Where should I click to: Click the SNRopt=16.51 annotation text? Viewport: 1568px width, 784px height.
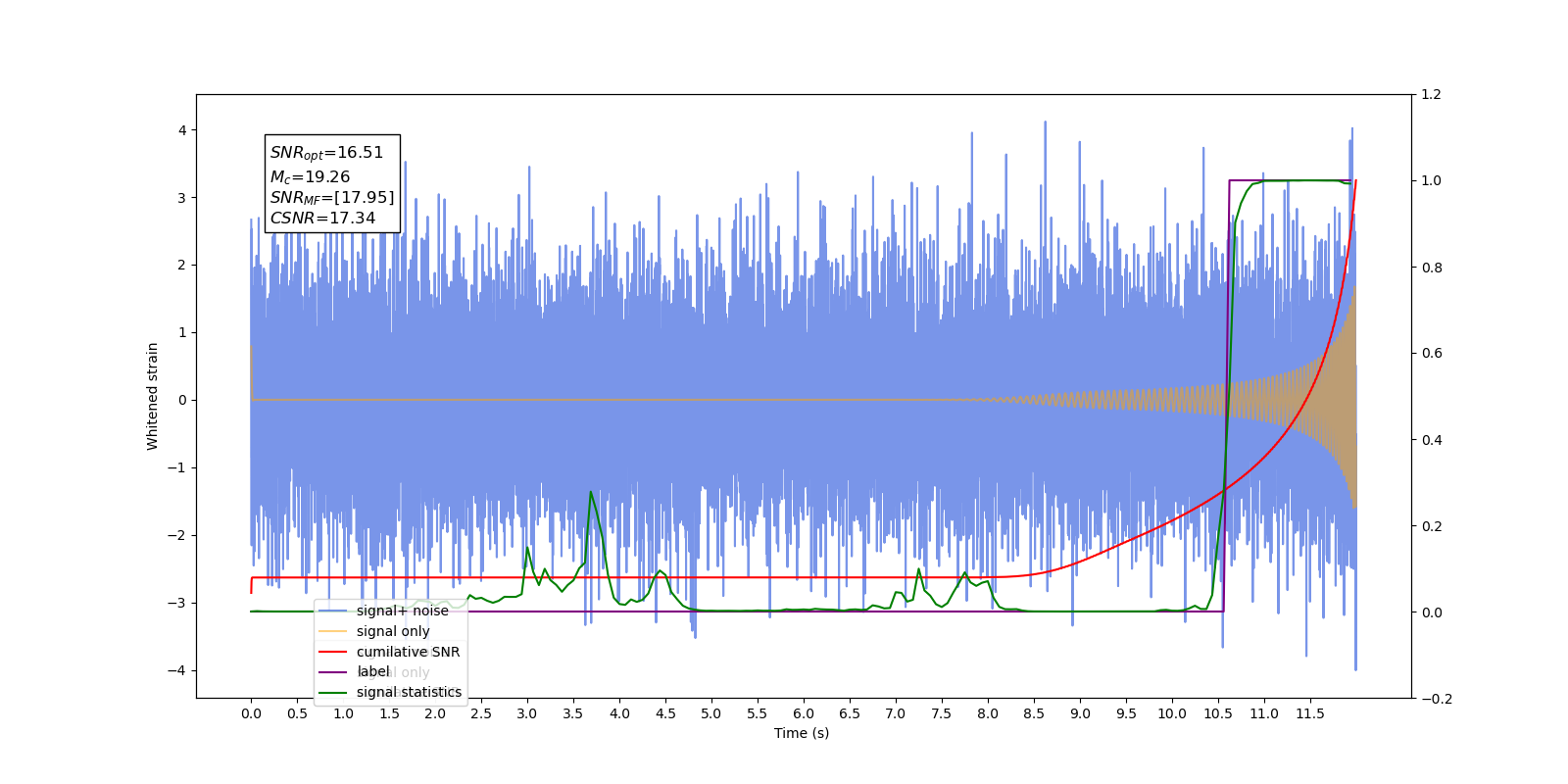pos(326,153)
